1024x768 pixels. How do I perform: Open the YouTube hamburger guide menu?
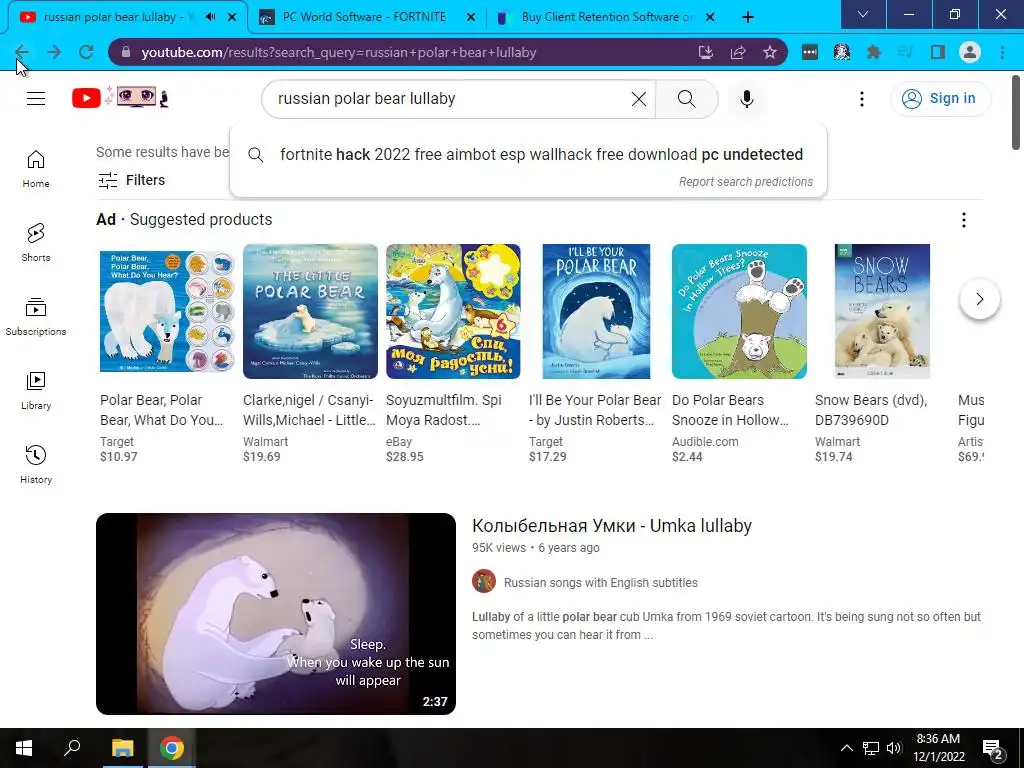coord(36,99)
